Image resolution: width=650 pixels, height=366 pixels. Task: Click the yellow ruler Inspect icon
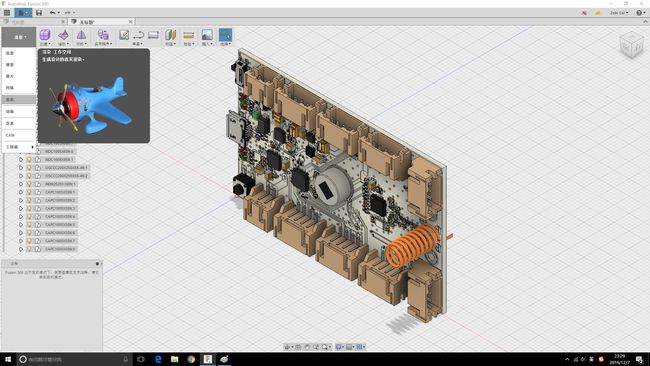(x=189, y=35)
